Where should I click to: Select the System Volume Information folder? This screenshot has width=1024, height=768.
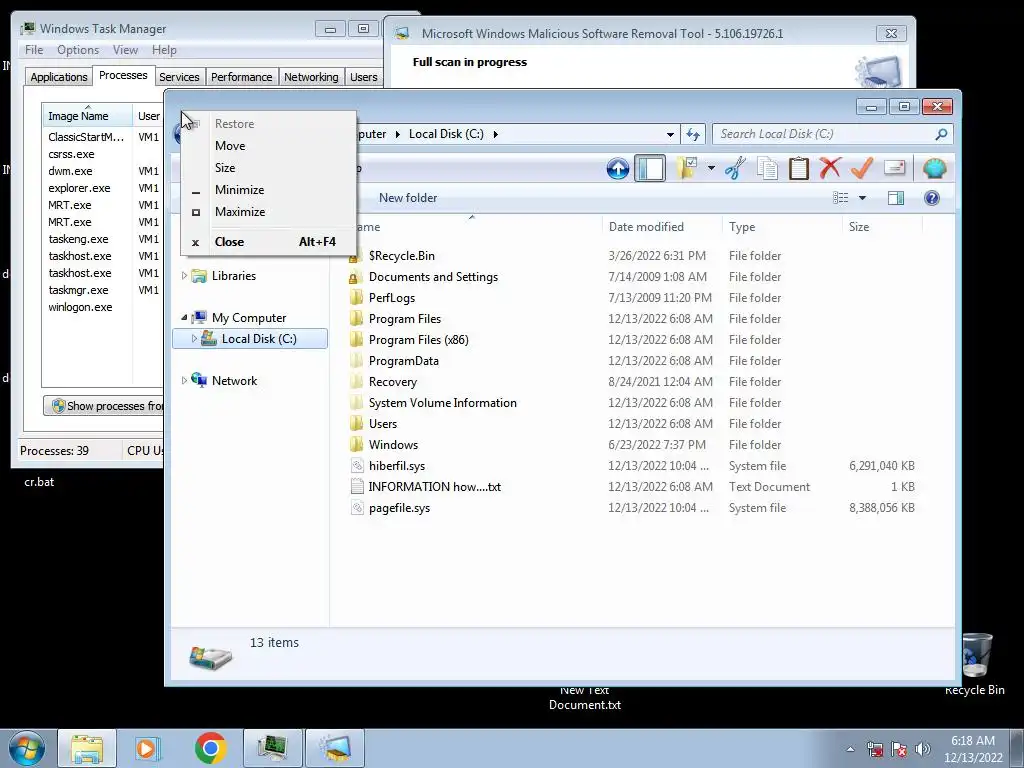(x=442, y=403)
